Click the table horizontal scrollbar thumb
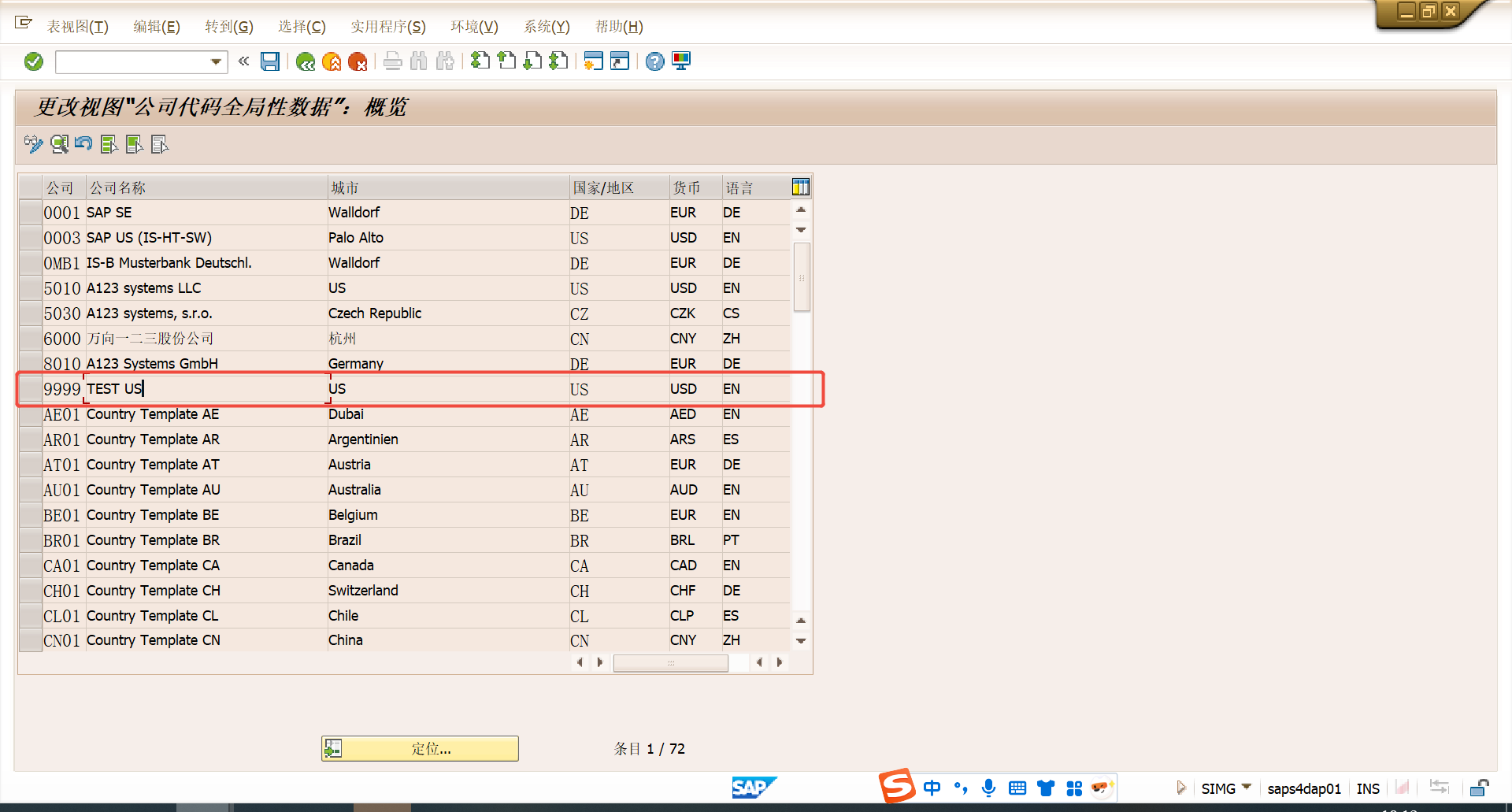1512x812 pixels. [670, 663]
